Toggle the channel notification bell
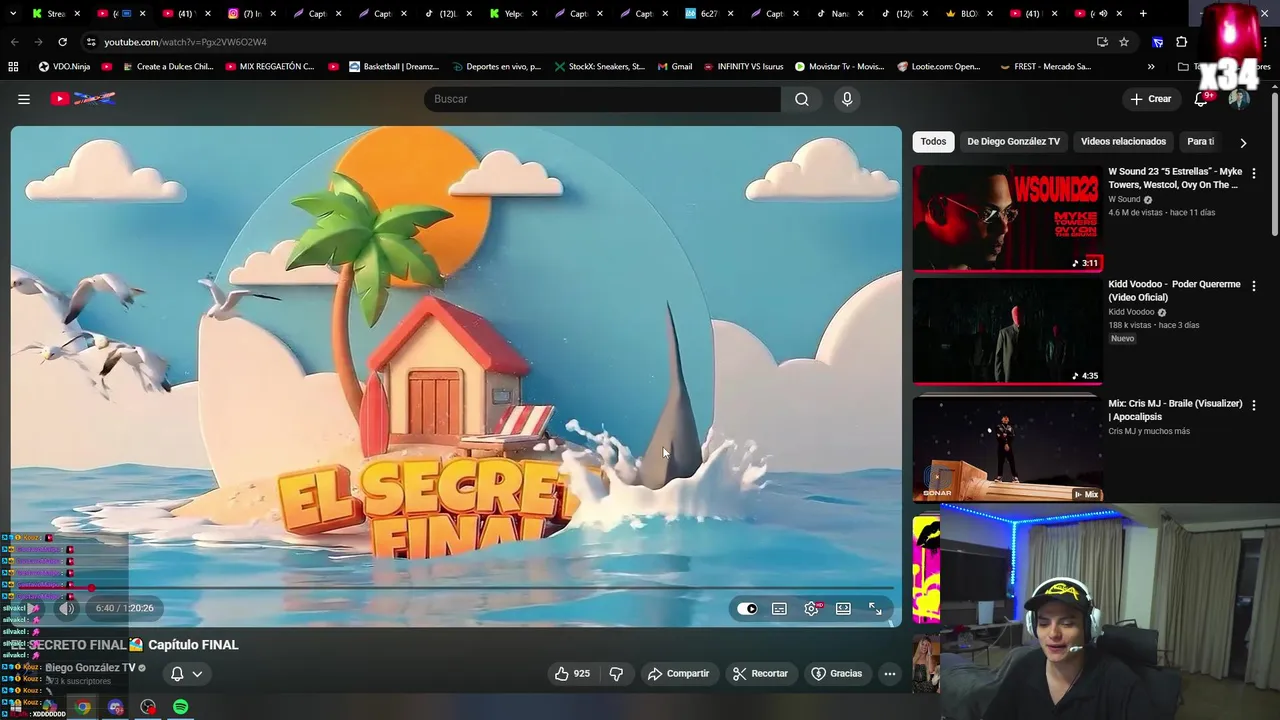 (177, 674)
